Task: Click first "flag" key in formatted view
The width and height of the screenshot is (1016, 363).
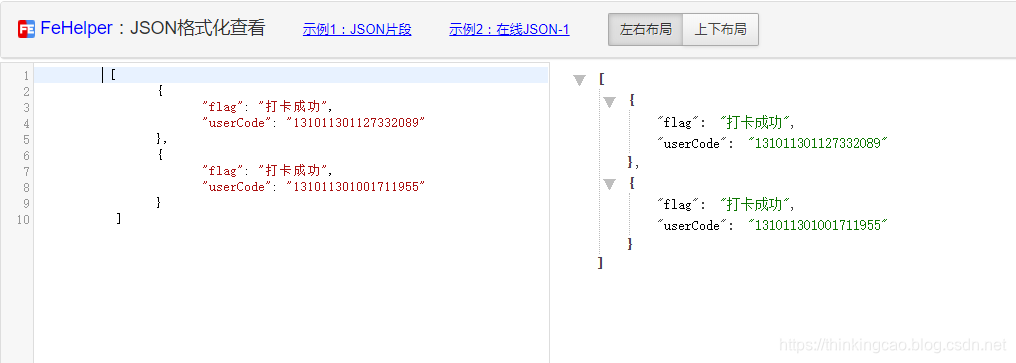Action: point(679,123)
